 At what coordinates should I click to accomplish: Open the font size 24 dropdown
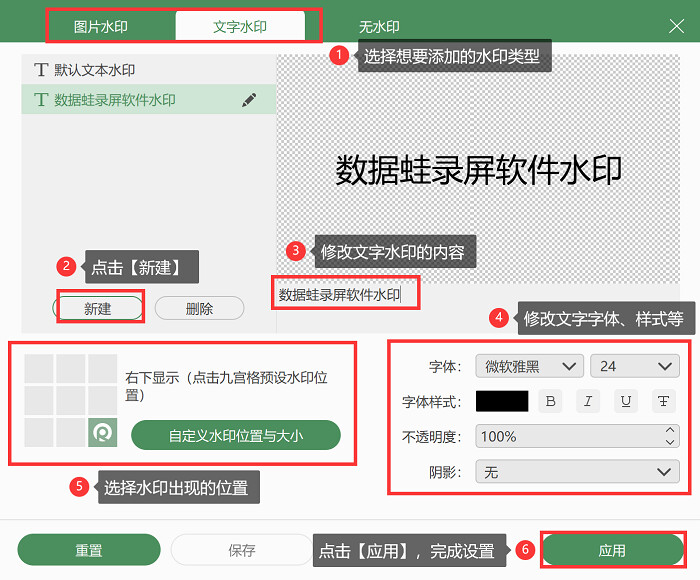pyautogui.click(x=635, y=367)
